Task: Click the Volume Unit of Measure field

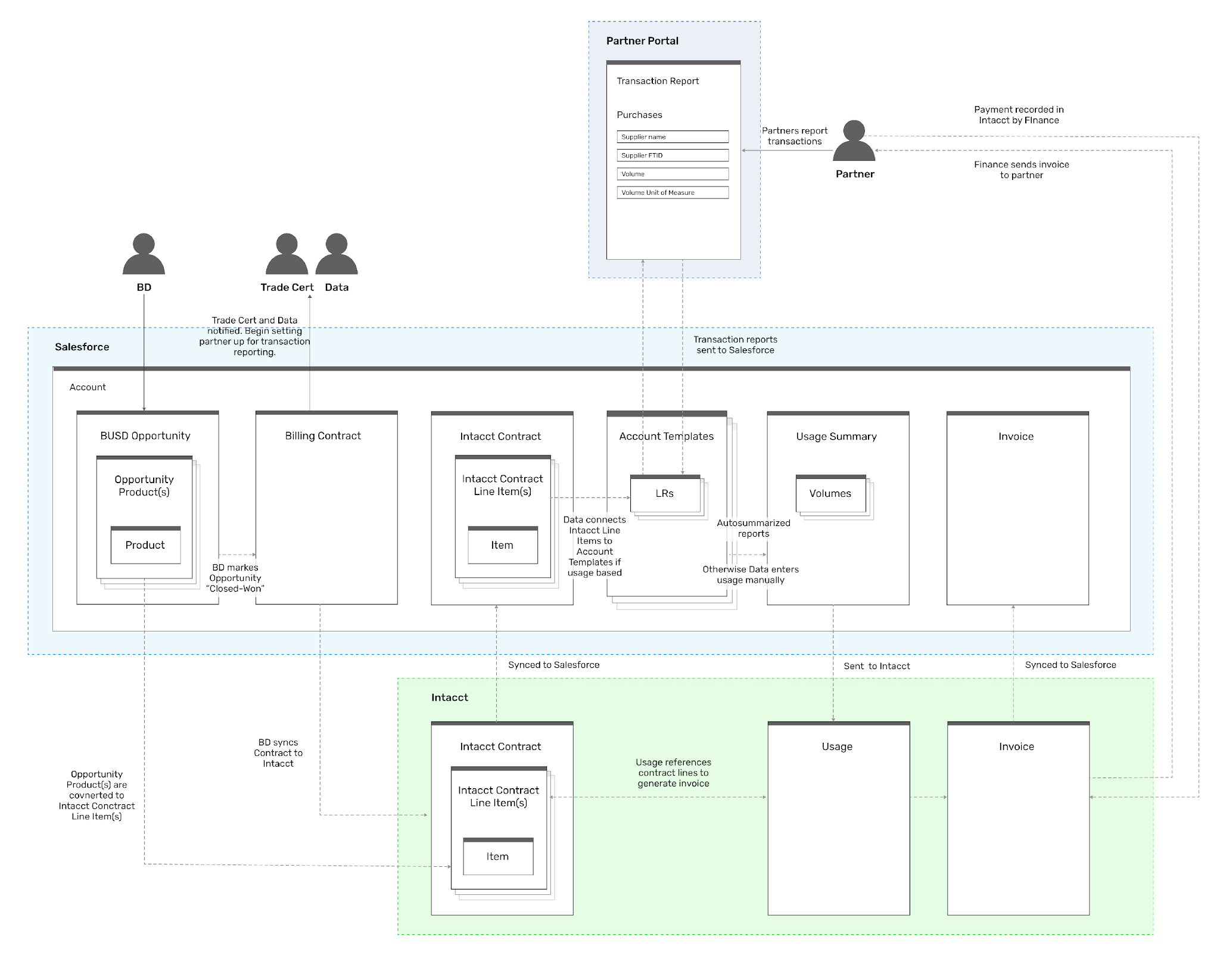Action: click(x=673, y=192)
